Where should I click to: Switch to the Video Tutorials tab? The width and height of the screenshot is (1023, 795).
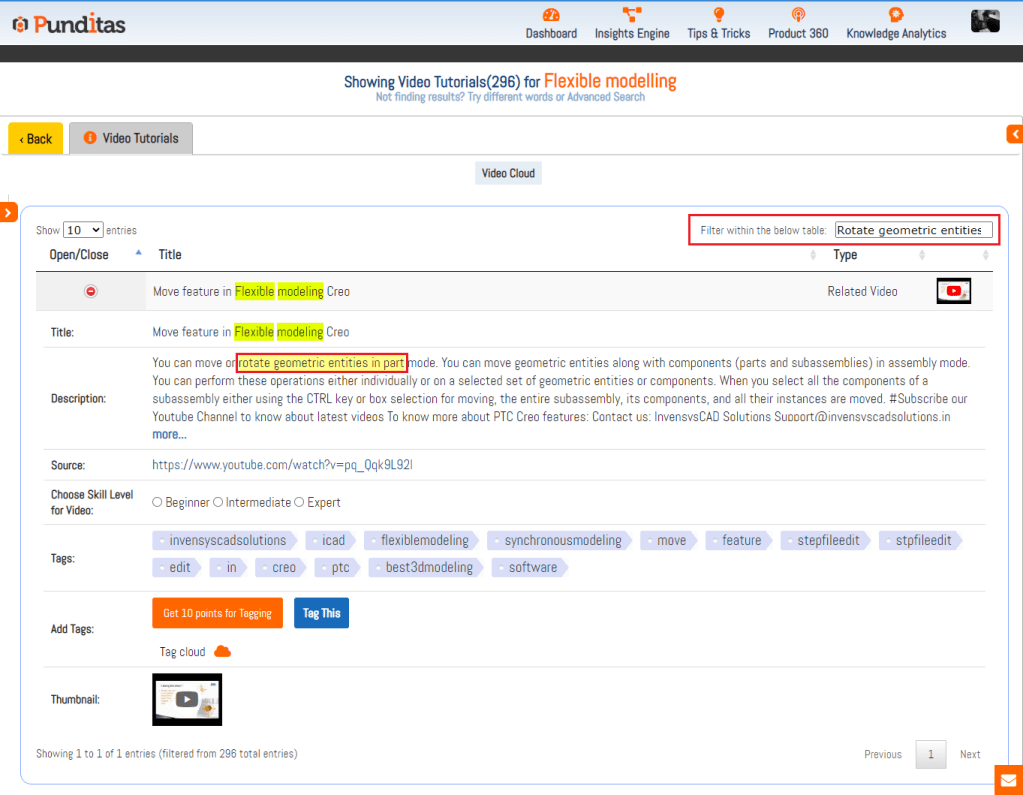(x=131, y=138)
